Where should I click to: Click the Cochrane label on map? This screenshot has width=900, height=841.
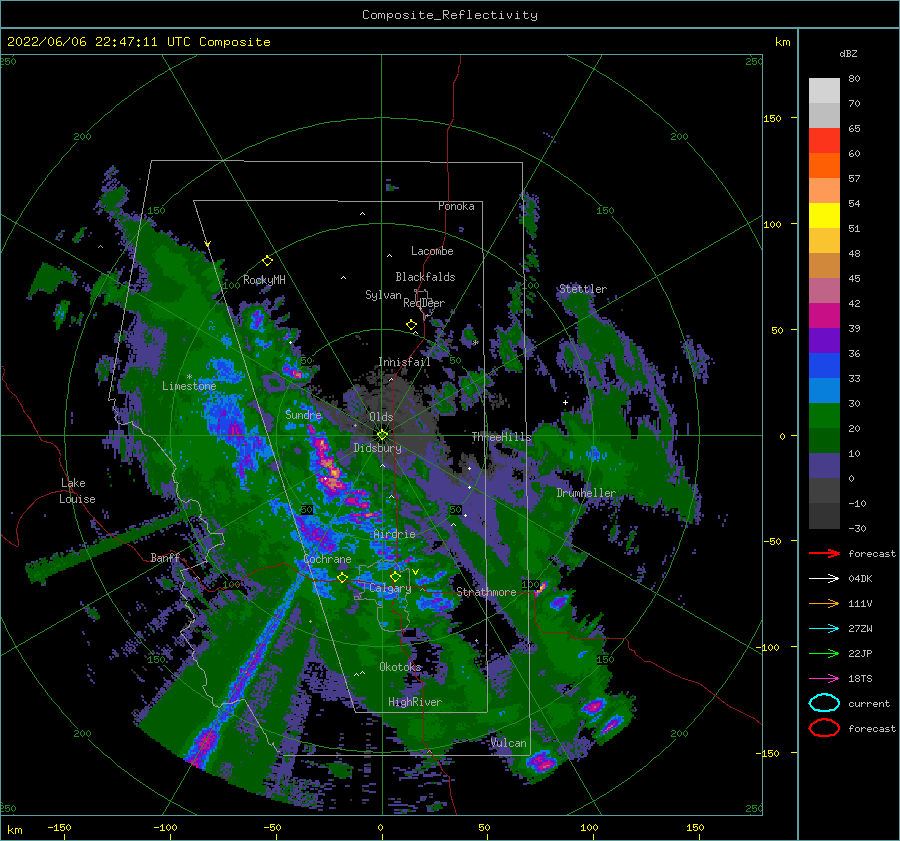click(x=327, y=559)
